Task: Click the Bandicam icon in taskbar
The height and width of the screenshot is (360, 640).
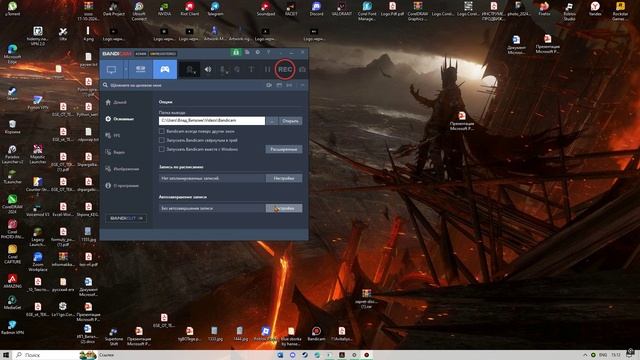Action: (x=367, y=355)
